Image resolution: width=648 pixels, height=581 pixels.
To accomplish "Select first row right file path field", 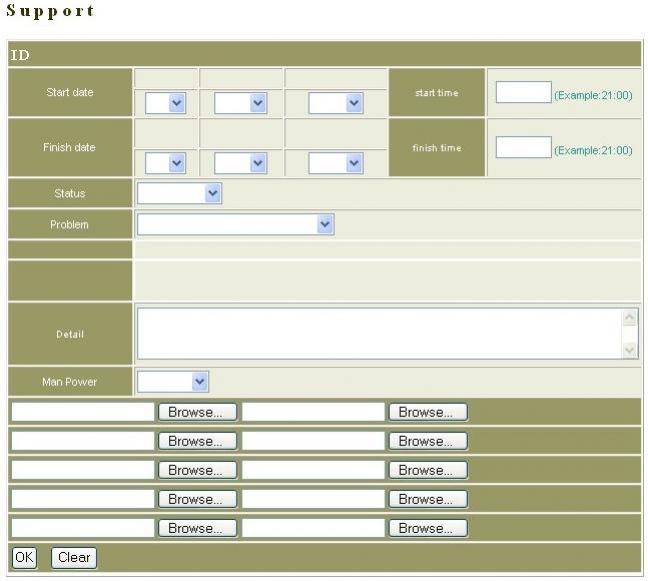I will pos(313,412).
